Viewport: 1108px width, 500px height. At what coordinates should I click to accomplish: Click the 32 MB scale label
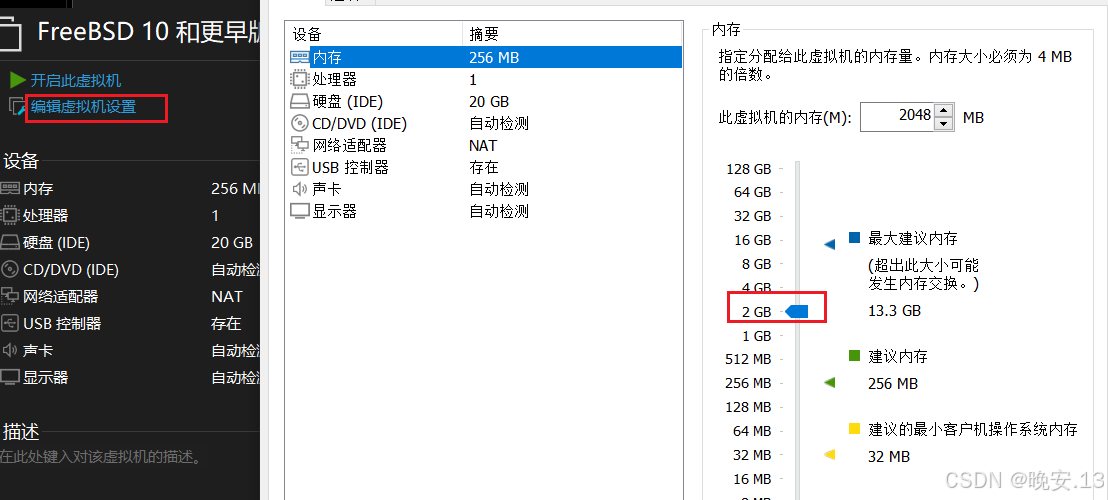point(752,455)
